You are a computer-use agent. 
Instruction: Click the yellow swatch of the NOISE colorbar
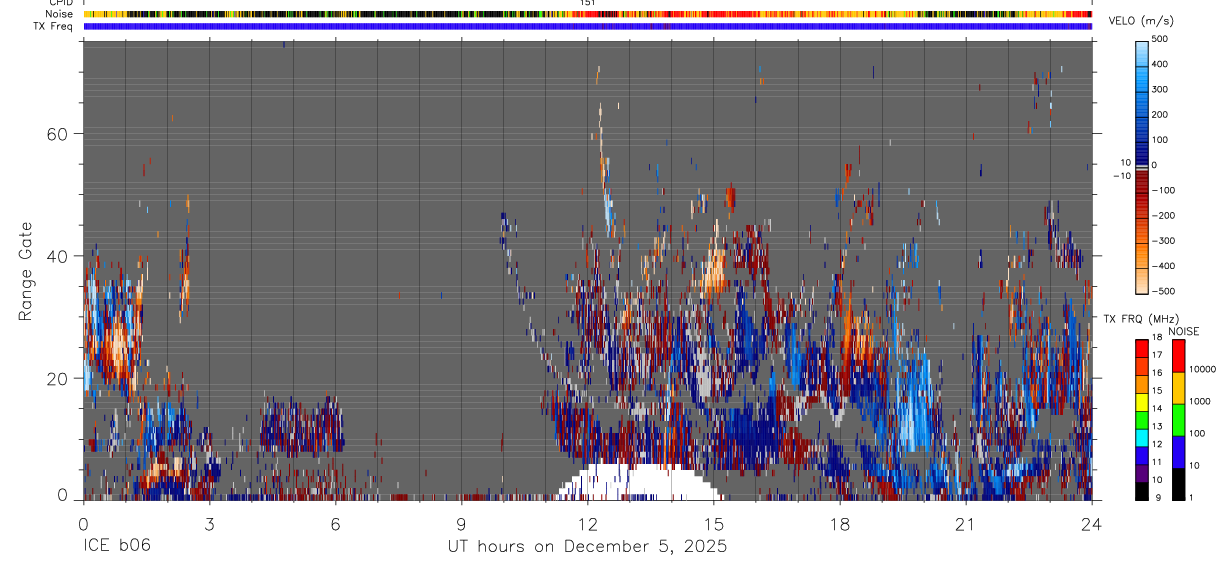(1179, 388)
